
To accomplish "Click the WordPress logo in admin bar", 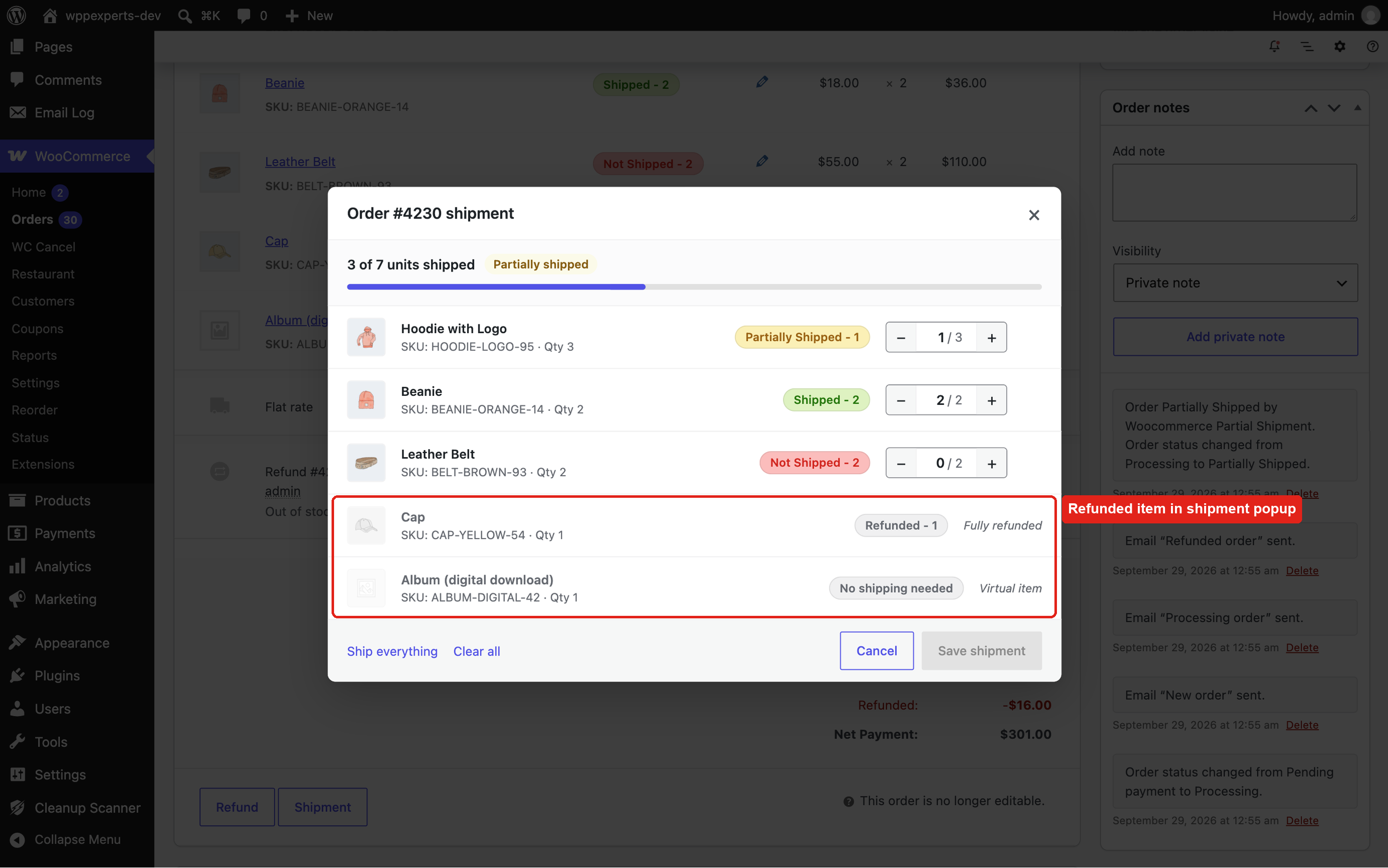I will click(17, 16).
